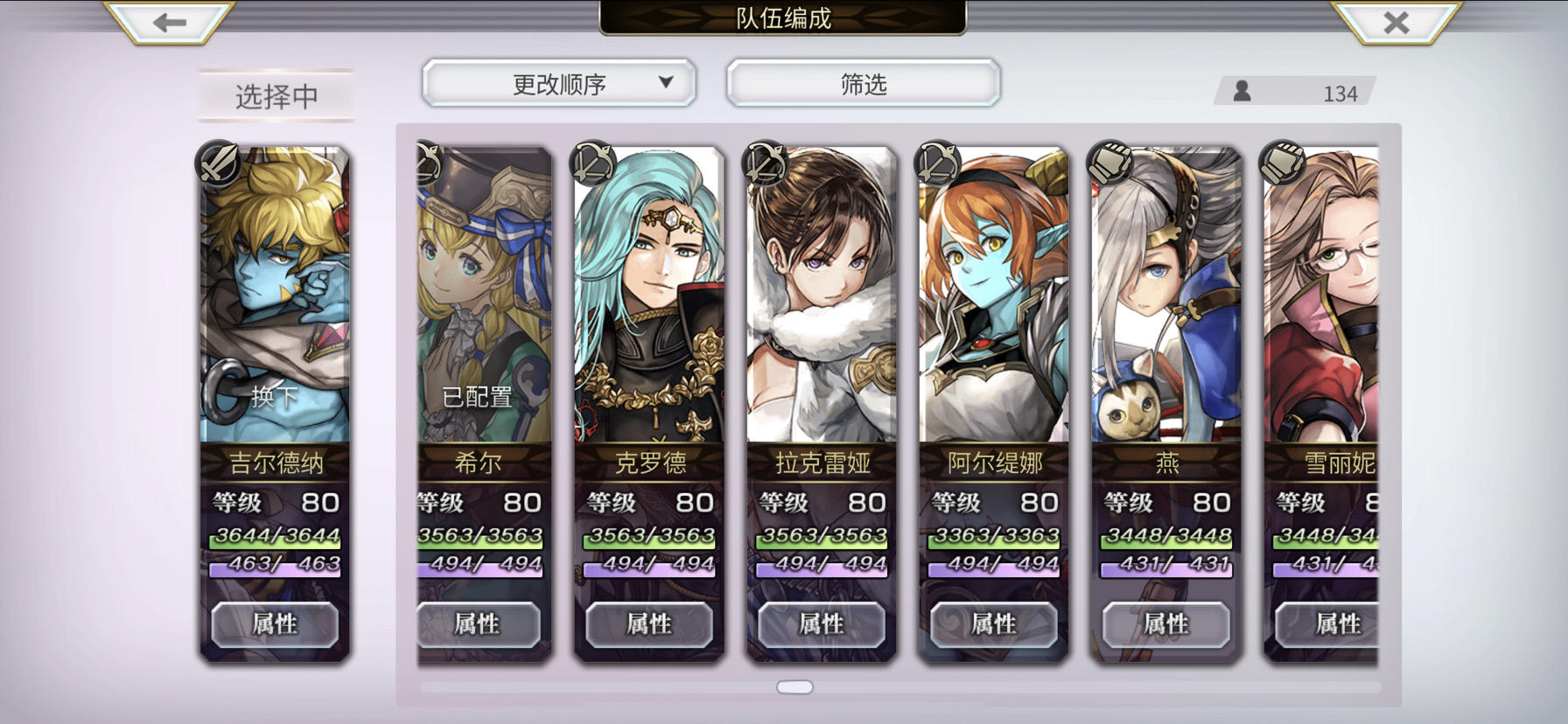Open the 更改顺序 sort dropdown

pyautogui.click(x=559, y=84)
